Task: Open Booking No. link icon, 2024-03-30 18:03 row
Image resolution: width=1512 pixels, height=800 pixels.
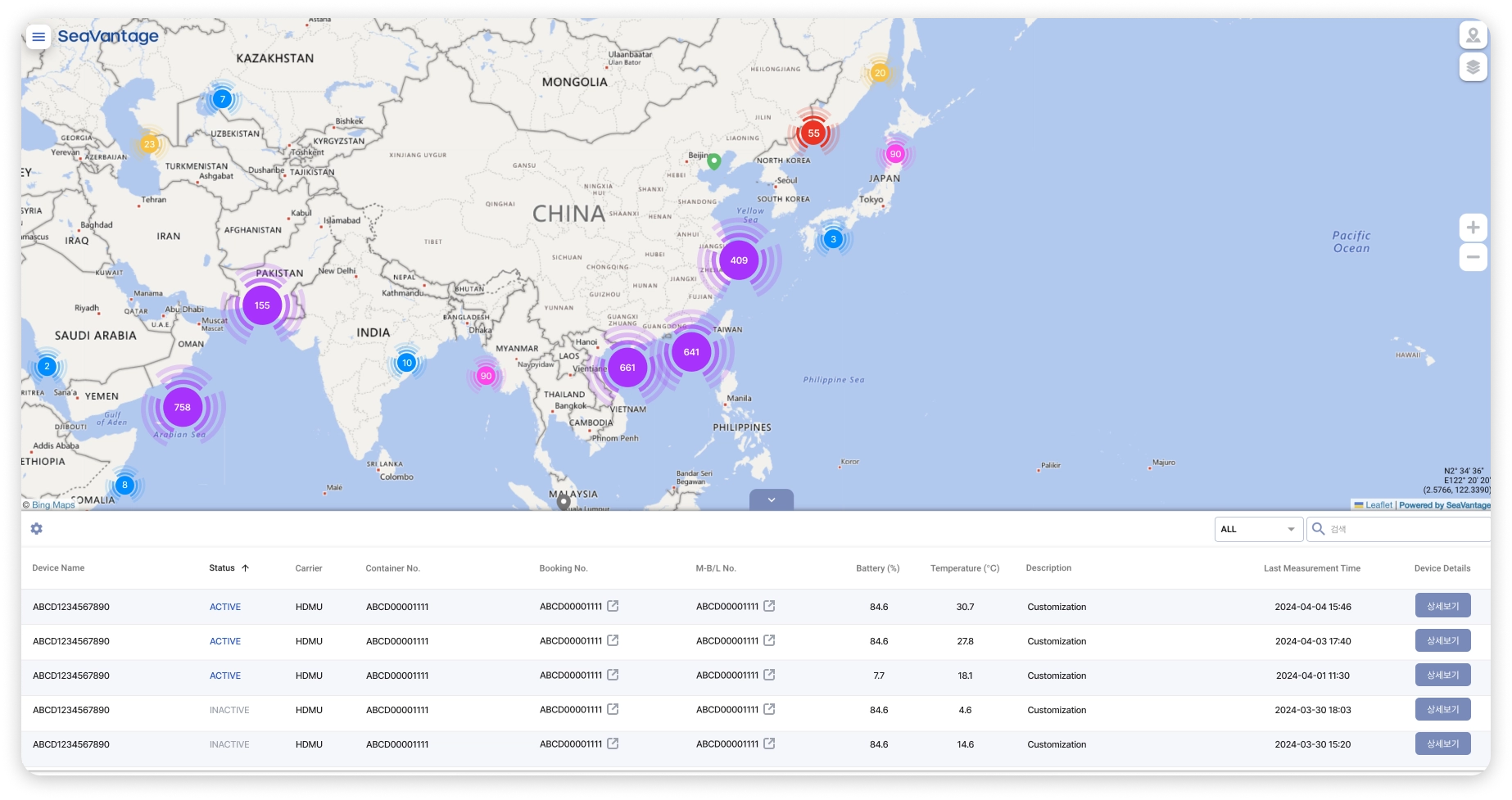Action: tap(613, 709)
